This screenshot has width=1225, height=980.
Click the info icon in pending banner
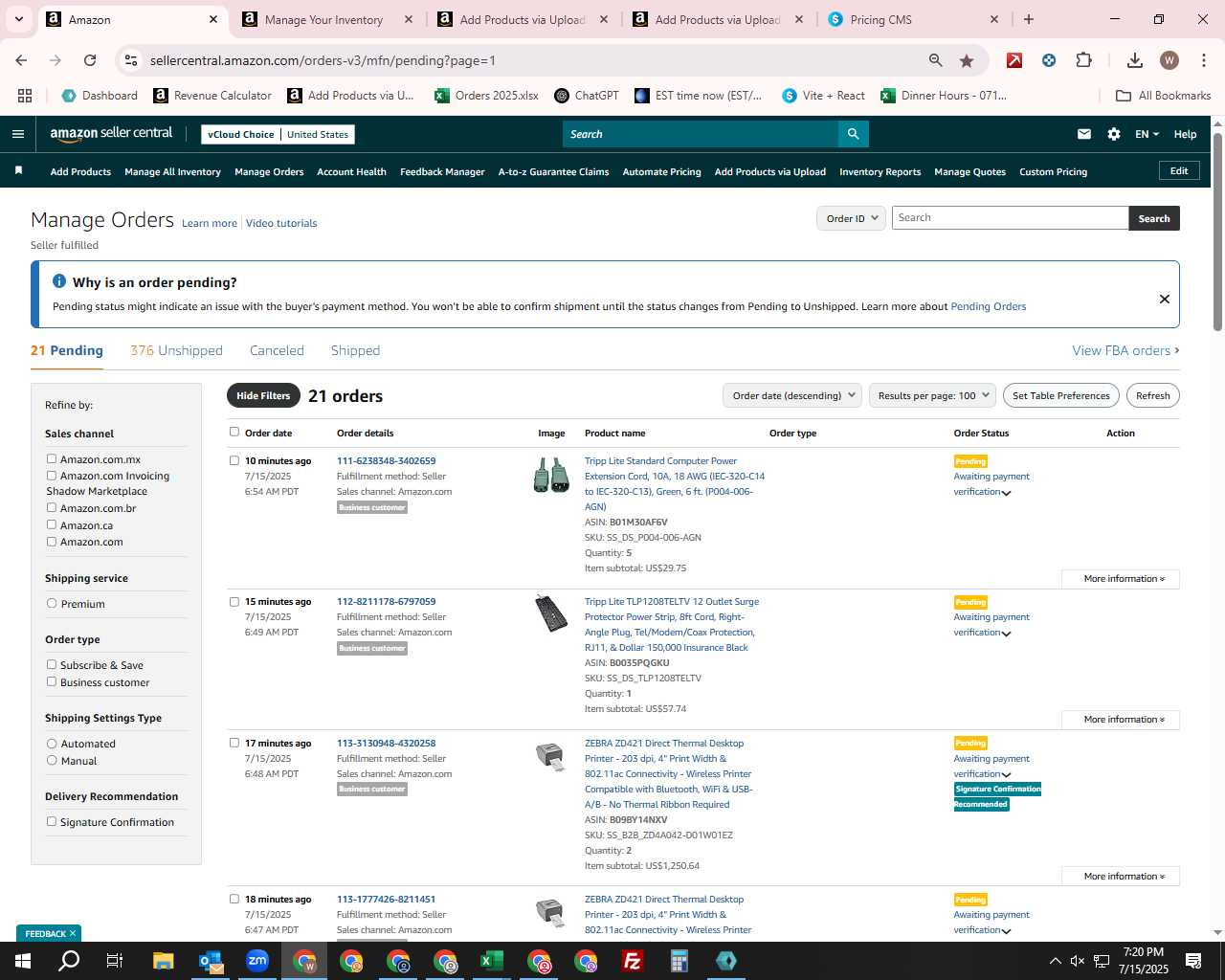(x=59, y=281)
